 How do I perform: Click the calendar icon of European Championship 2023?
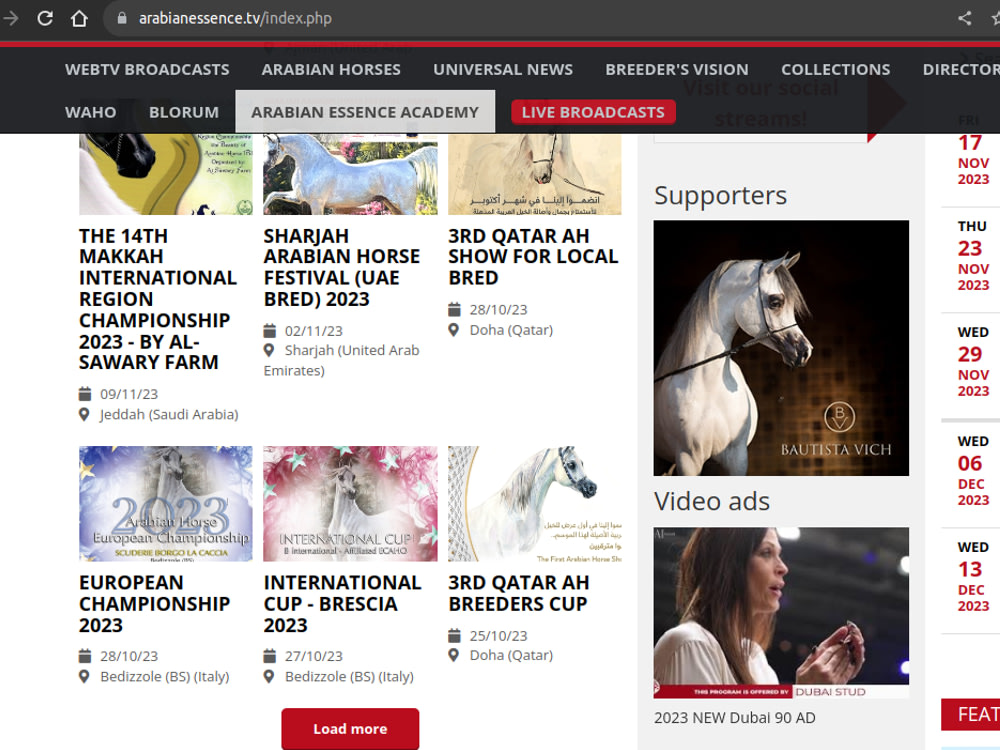85,656
